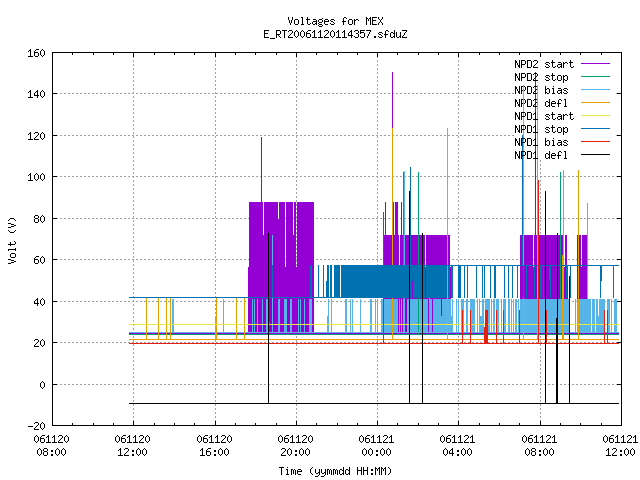Screen dimensions: 640x480
Task: Click the 'NPD2 start' legend label
Action: [x=544, y=64]
